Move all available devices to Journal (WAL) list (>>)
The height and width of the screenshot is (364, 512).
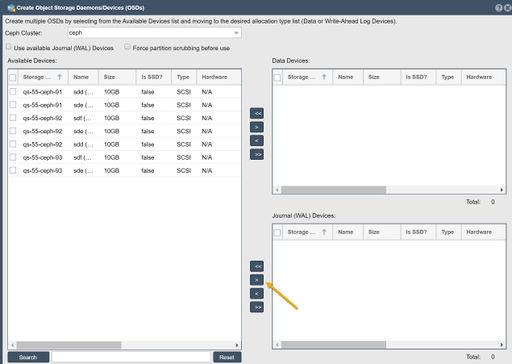coord(257,307)
